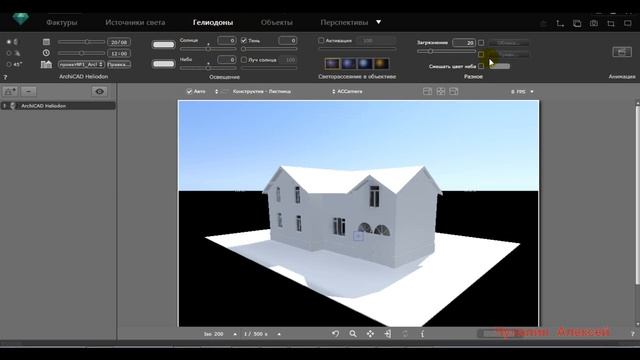
Task: Select the third blue lens flare thumbnail
Action: point(365,64)
